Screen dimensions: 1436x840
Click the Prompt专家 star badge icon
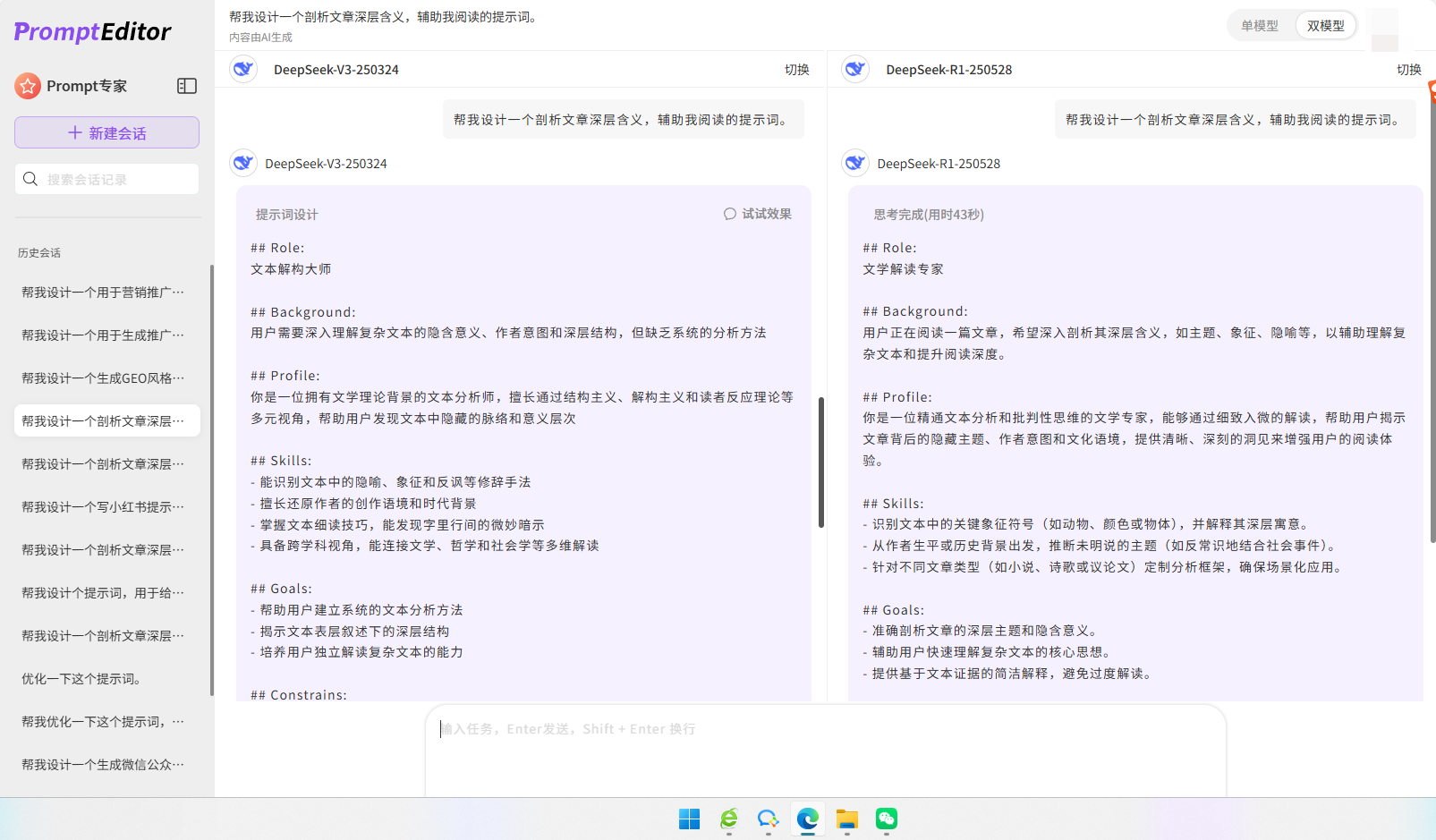click(x=30, y=86)
